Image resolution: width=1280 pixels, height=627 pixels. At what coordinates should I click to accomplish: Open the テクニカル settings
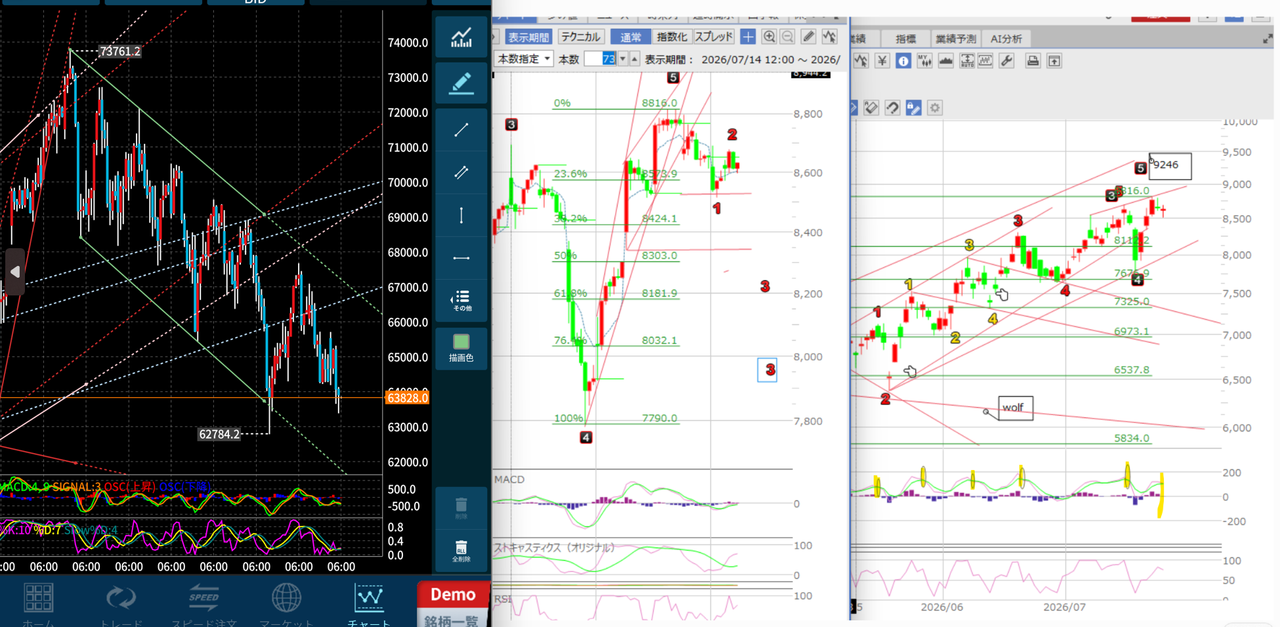581,37
